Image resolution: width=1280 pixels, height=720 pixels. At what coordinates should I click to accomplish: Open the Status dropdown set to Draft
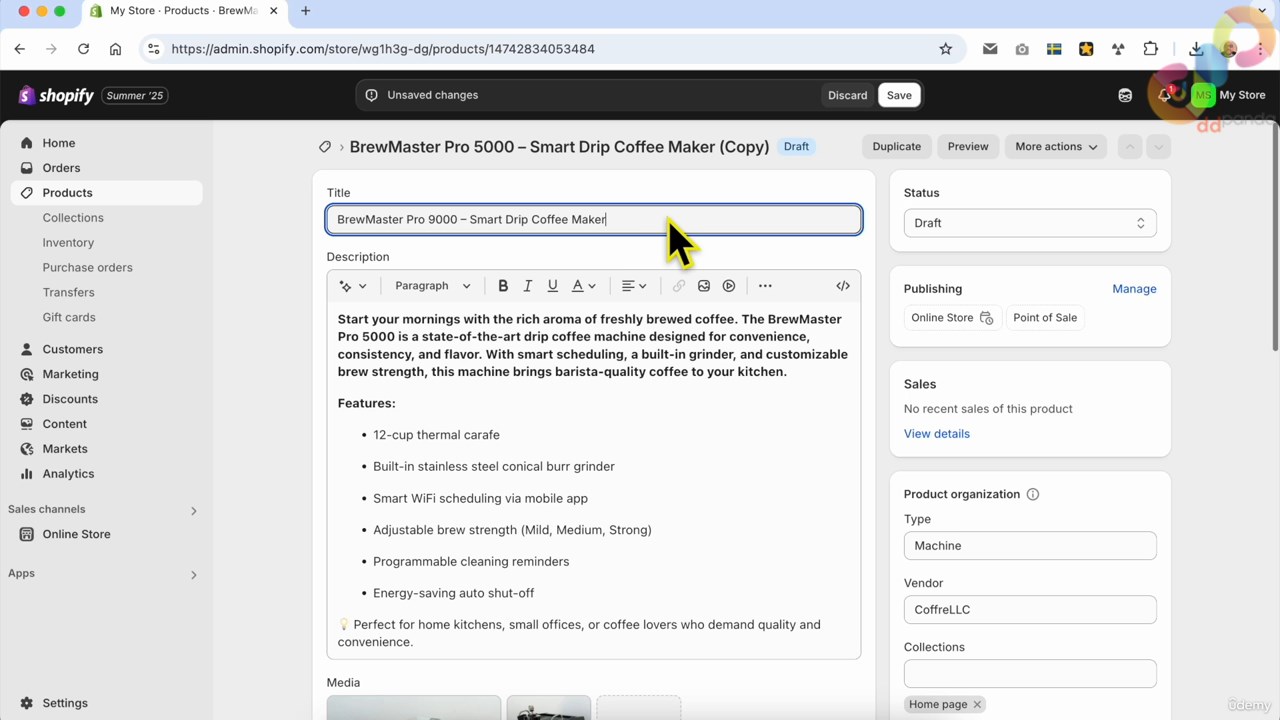click(1030, 223)
